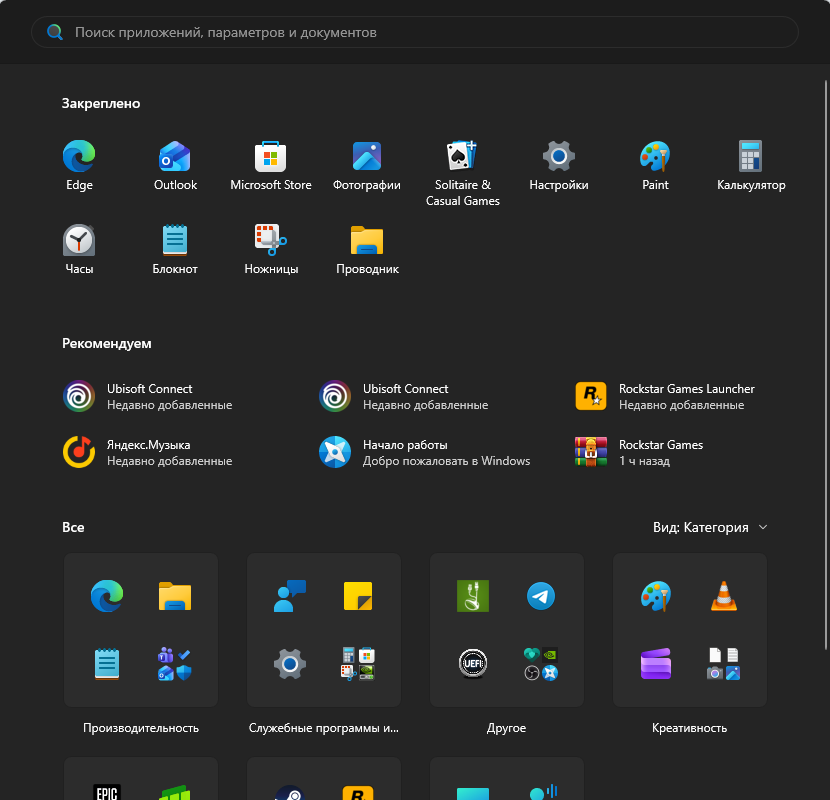Open the pinned Калькулятор app
Viewport: 830px width, 800px height.
751,156
